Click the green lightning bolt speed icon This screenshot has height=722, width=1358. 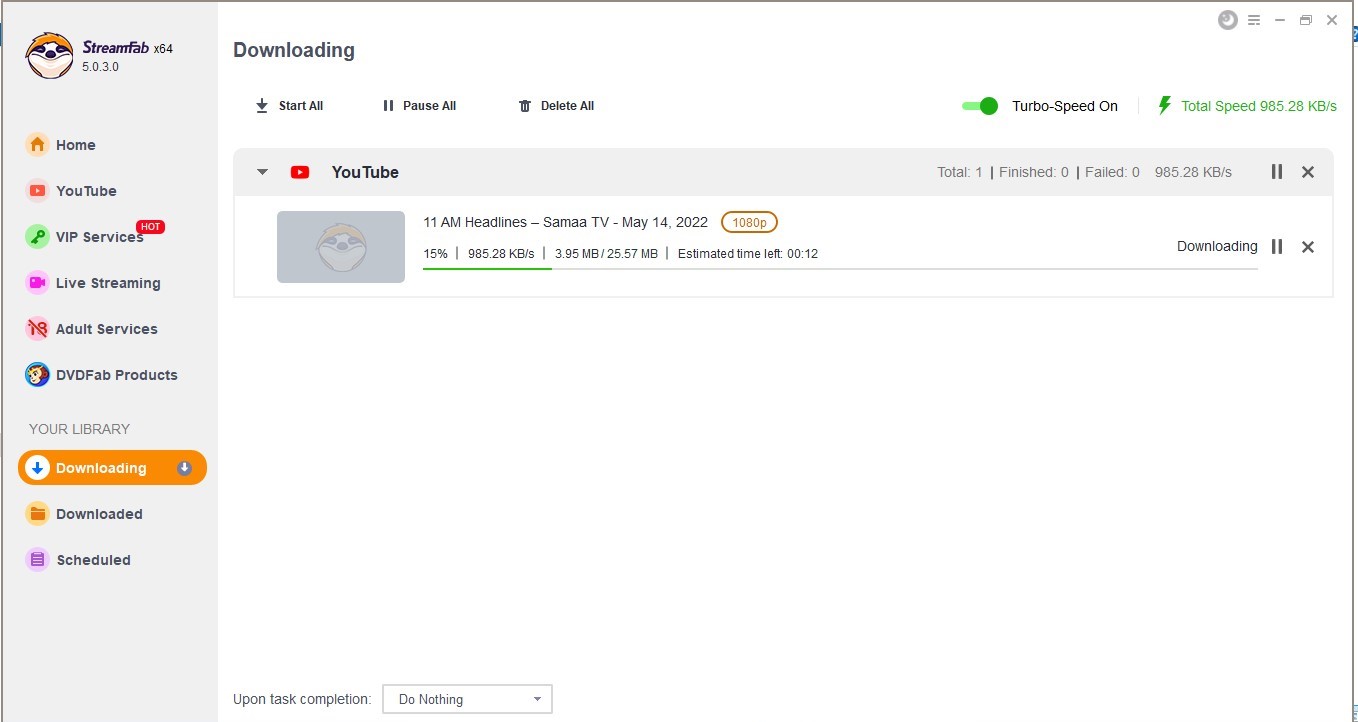tap(1164, 105)
